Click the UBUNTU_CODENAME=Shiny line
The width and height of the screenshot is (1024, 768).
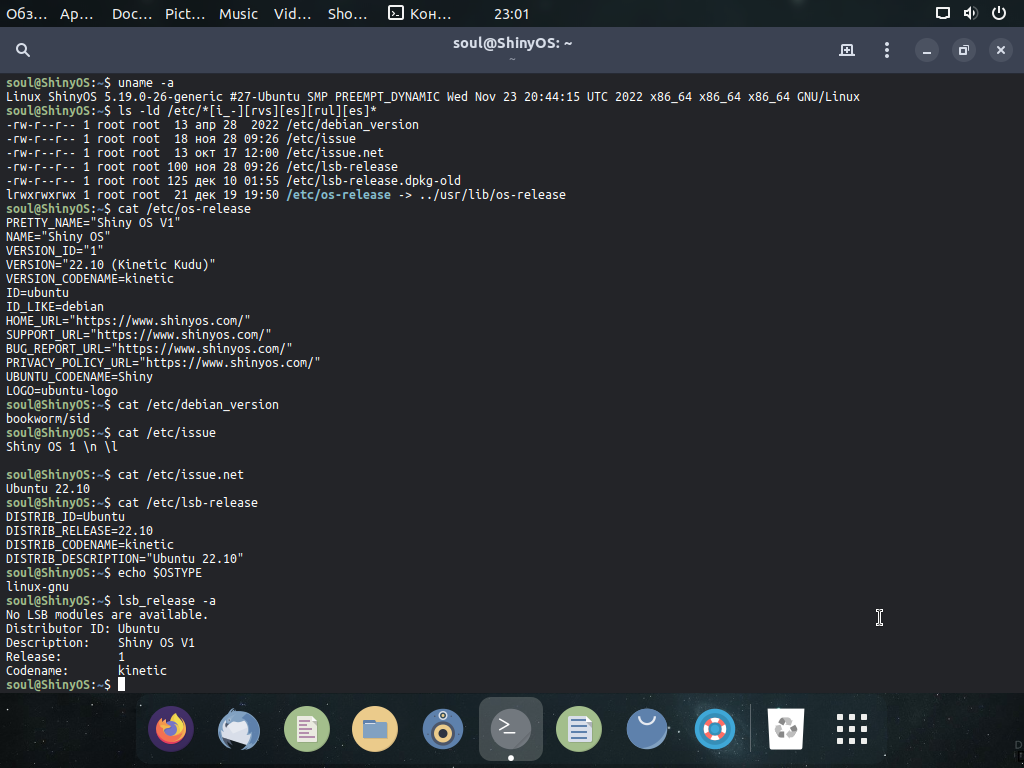[79, 377]
